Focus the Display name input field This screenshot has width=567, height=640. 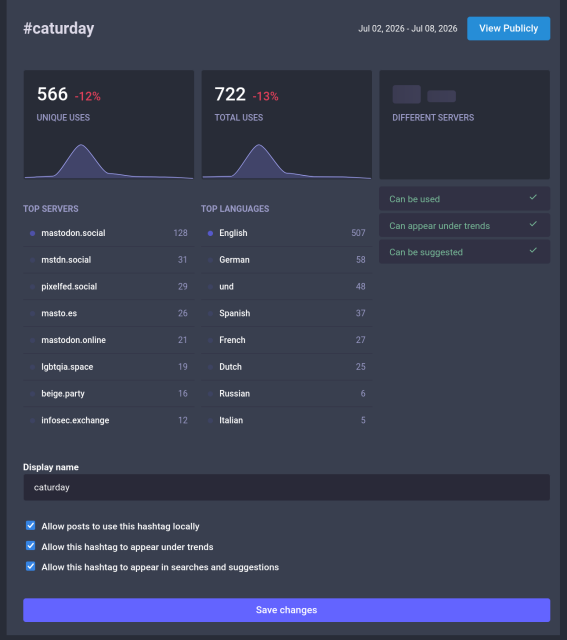[x=287, y=487]
